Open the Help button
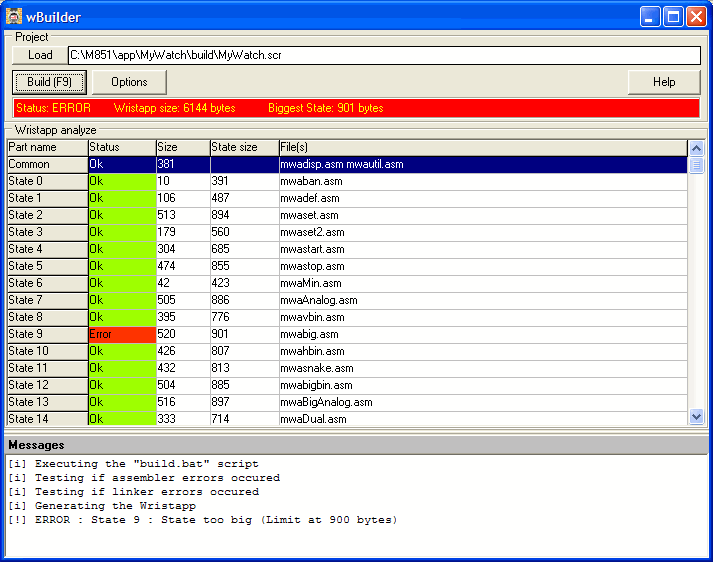 pyautogui.click(x=663, y=82)
